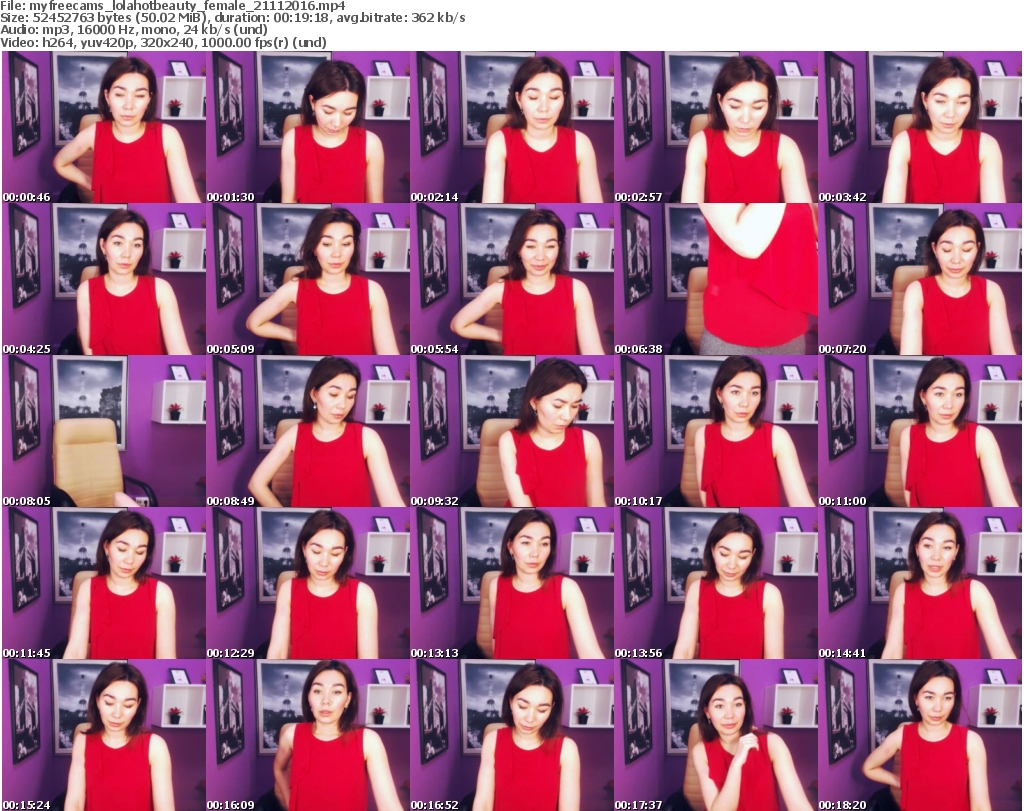Select the thumbnail stamped 00:03:42
1024x811 pixels.
pyautogui.click(x=920, y=127)
